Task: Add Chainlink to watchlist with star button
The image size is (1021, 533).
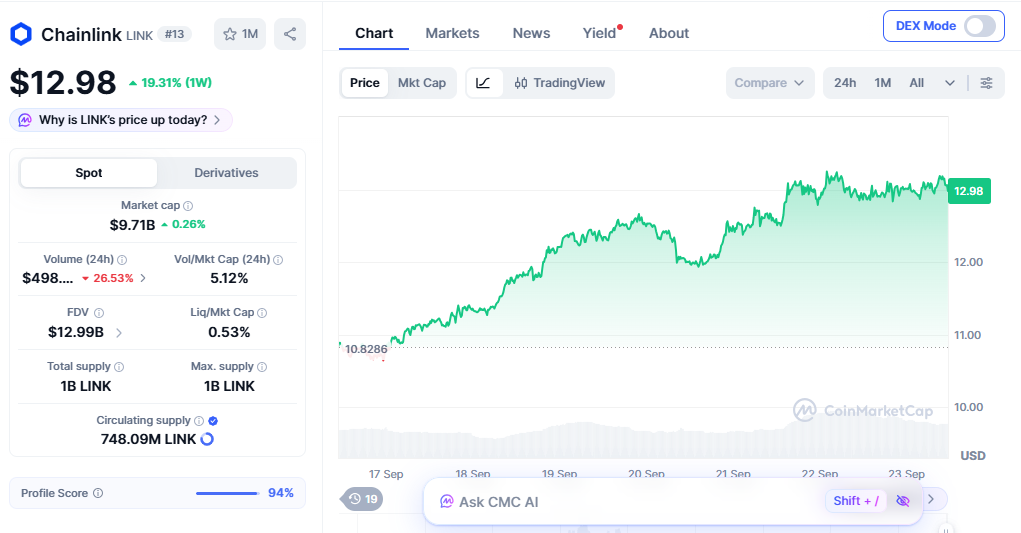Action: pos(240,34)
